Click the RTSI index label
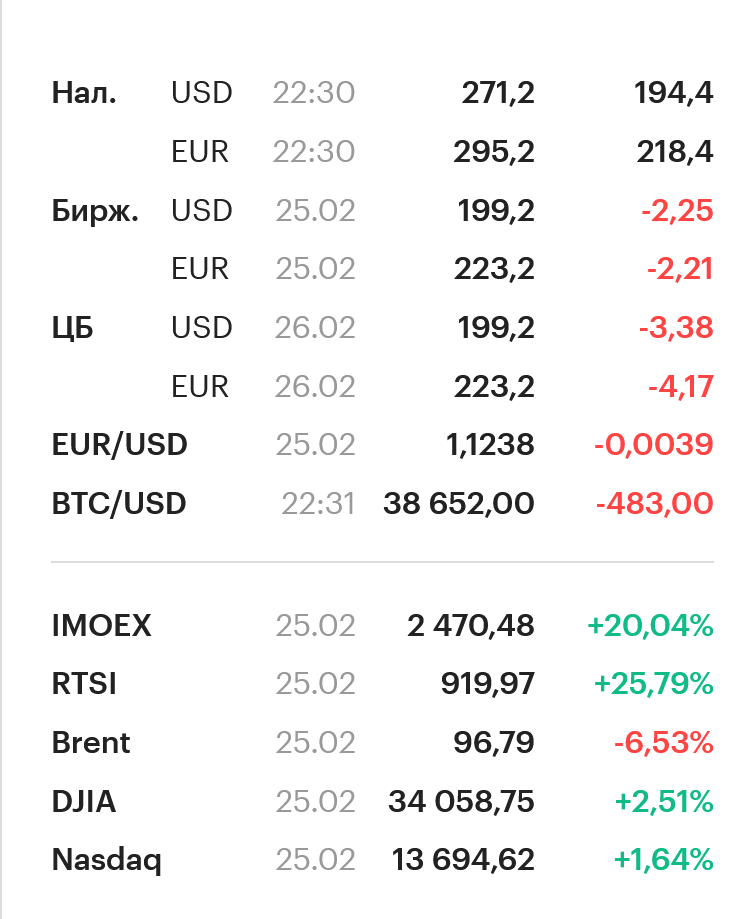The width and height of the screenshot is (750, 919). click(x=84, y=685)
